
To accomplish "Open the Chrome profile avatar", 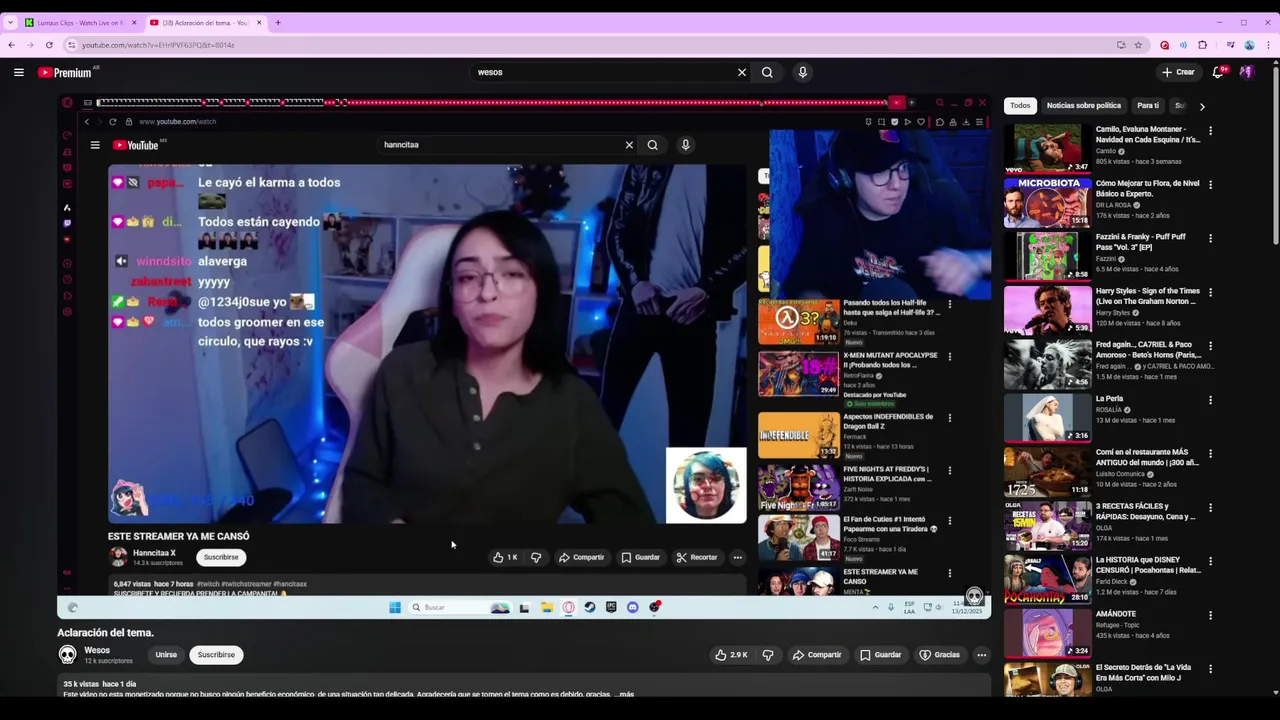I will click(1249, 45).
